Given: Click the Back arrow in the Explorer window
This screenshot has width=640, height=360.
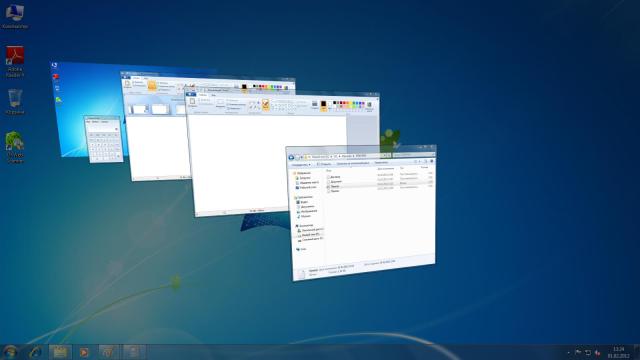Looking at the screenshot, I should 291,158.
